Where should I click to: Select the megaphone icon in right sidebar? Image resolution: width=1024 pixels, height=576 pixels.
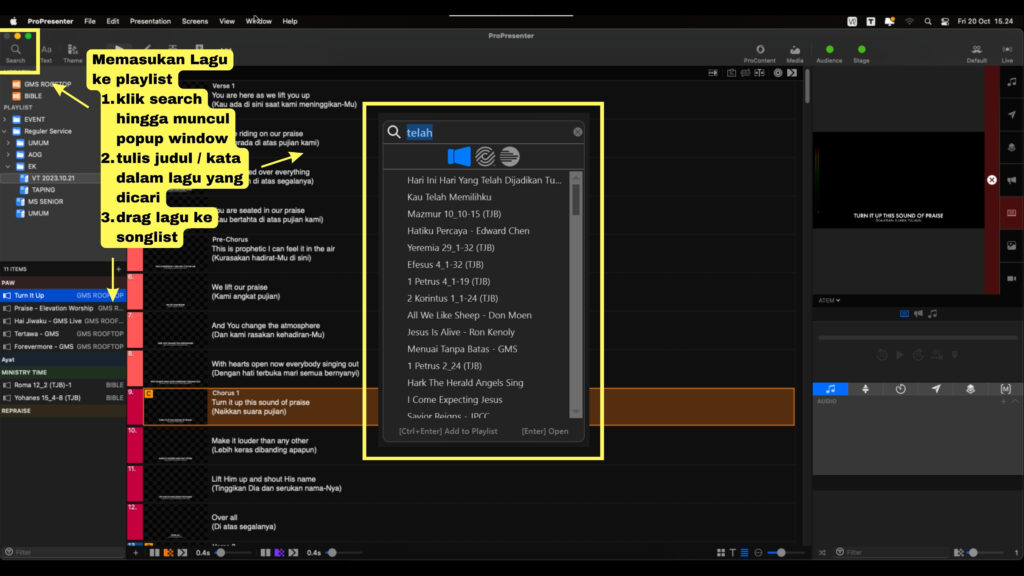(x=1012, y=180)
